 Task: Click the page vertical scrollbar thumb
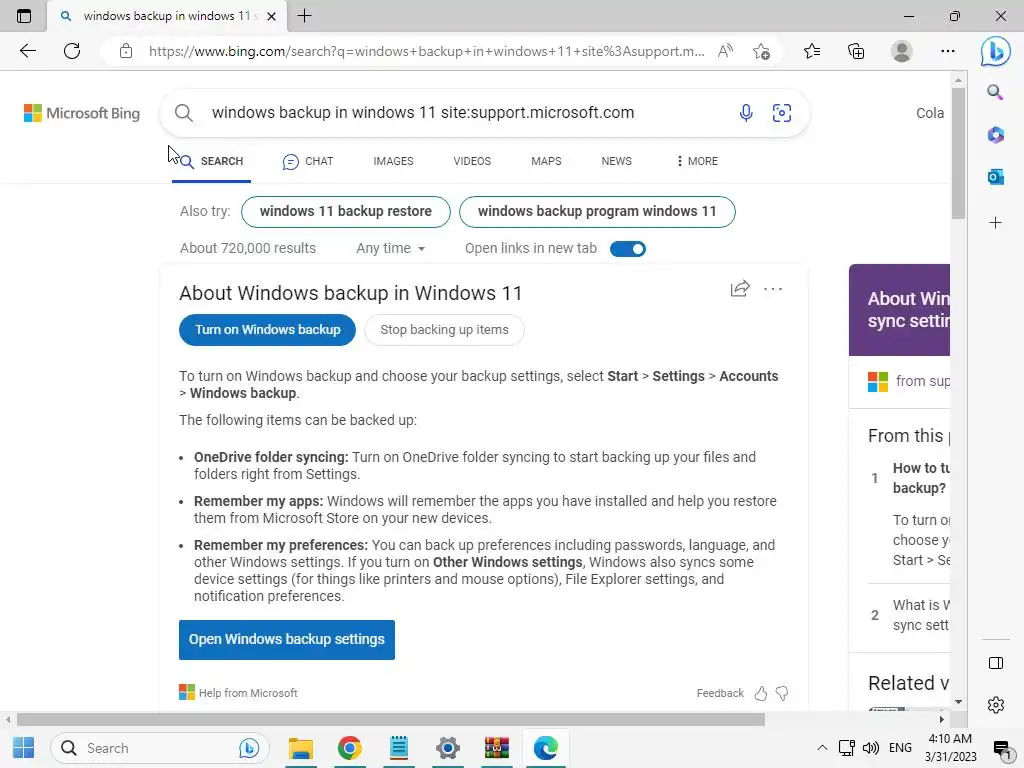(958, 153)
